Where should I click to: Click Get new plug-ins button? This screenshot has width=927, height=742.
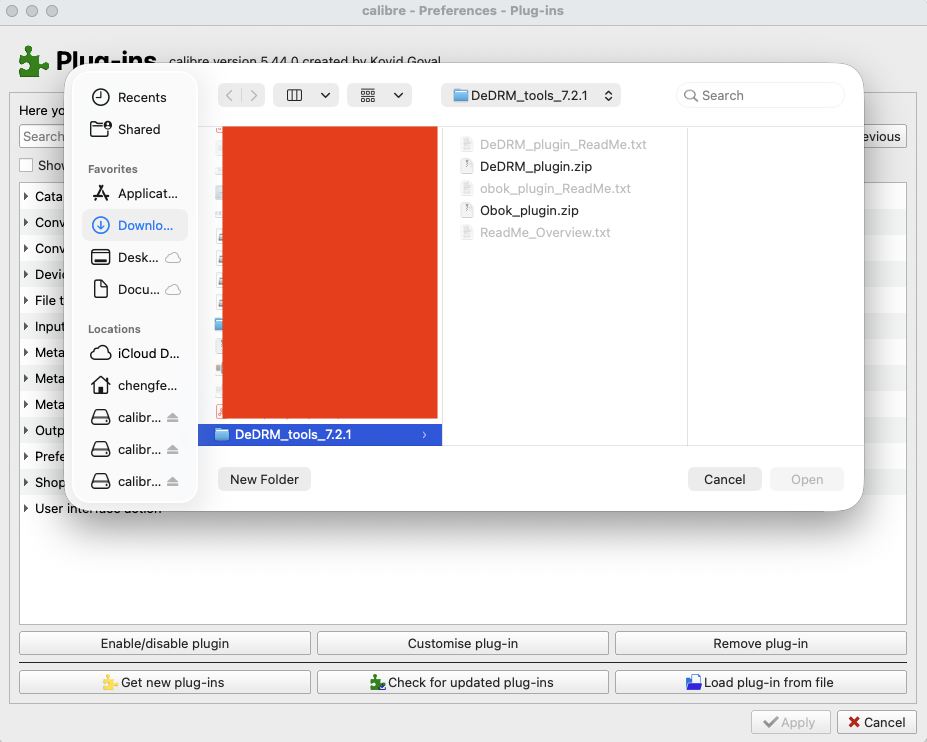click(165, 682)
